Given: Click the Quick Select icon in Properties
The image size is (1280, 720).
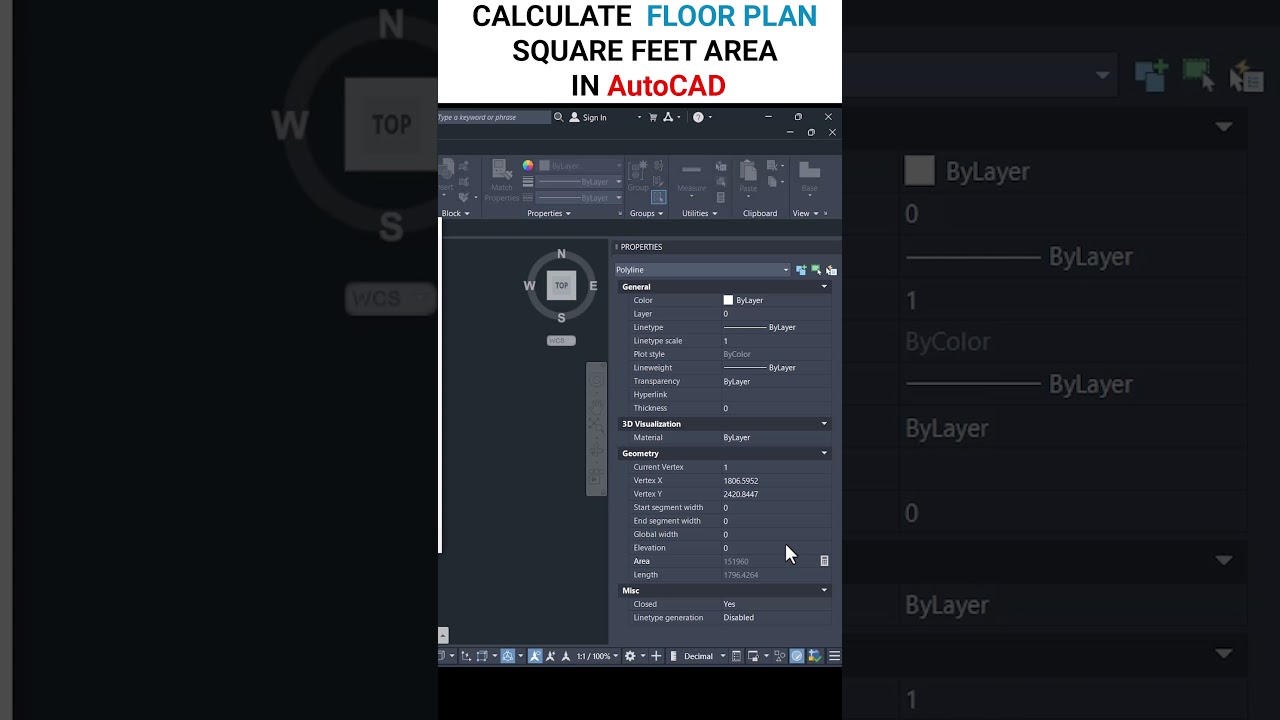Looking at the screenshot, I should coord(831,270).
